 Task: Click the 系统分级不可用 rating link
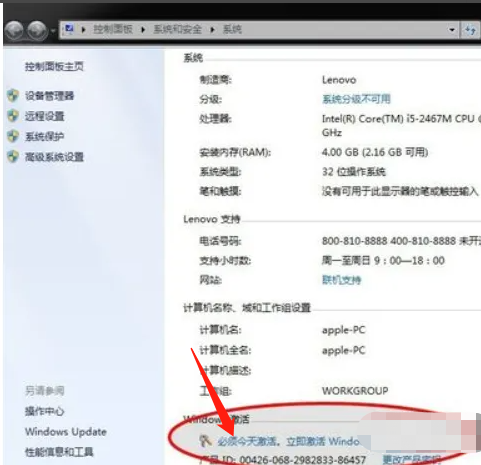tap(356, 99)
